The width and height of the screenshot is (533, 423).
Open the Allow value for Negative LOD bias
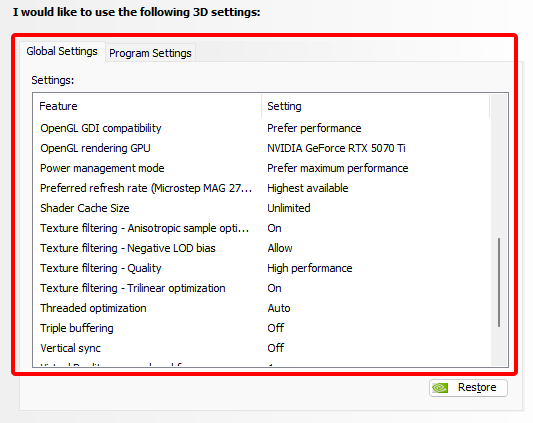coord(280,248)
